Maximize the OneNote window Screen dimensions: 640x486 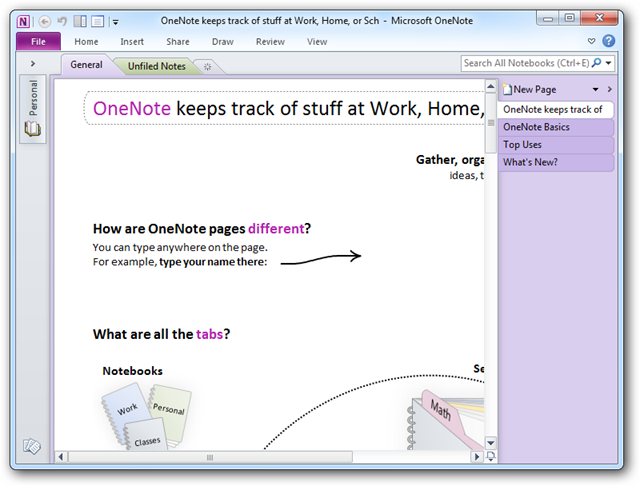click(570, 18)
